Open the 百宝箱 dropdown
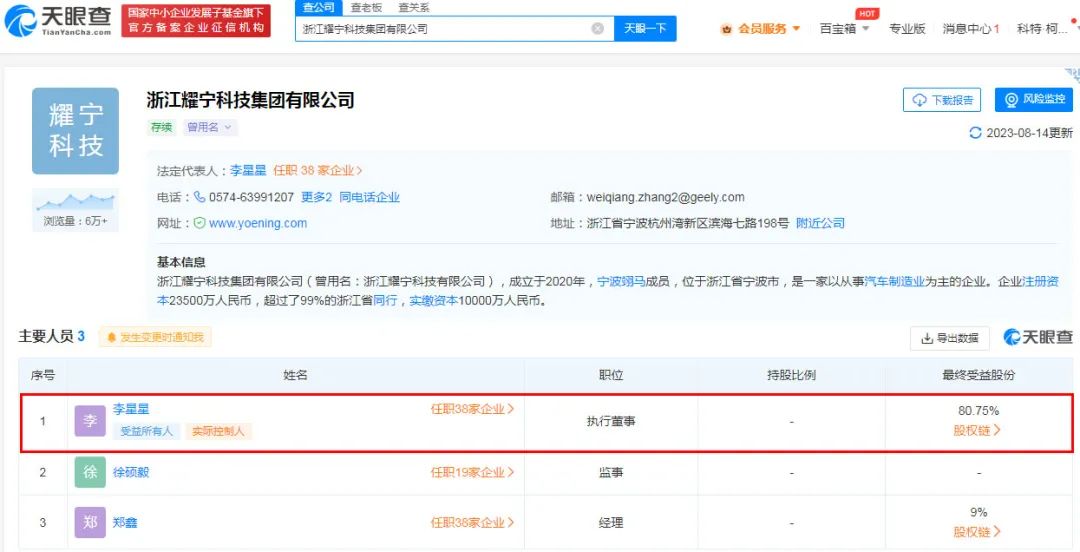Screen dimensions: 1080x552 click(844, 29)
